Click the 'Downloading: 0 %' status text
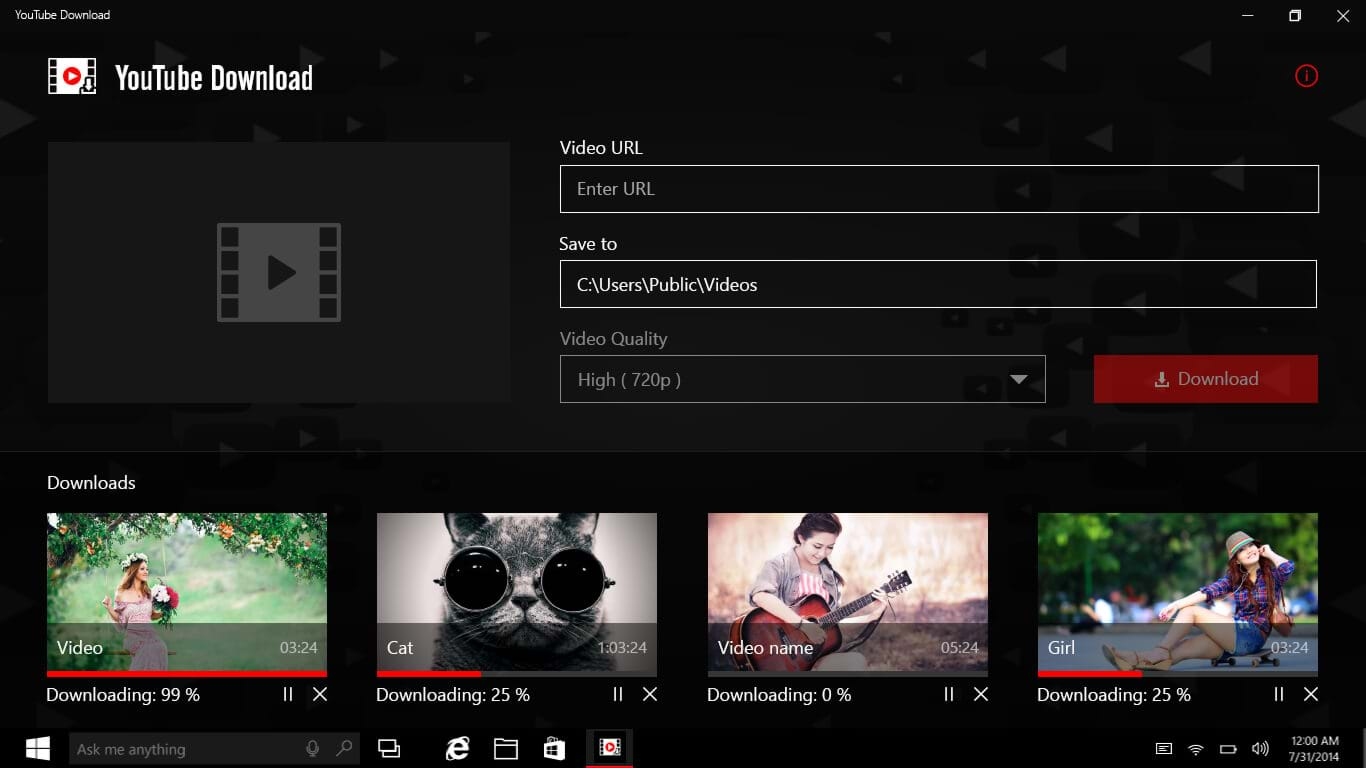 [x=779, y=695]
